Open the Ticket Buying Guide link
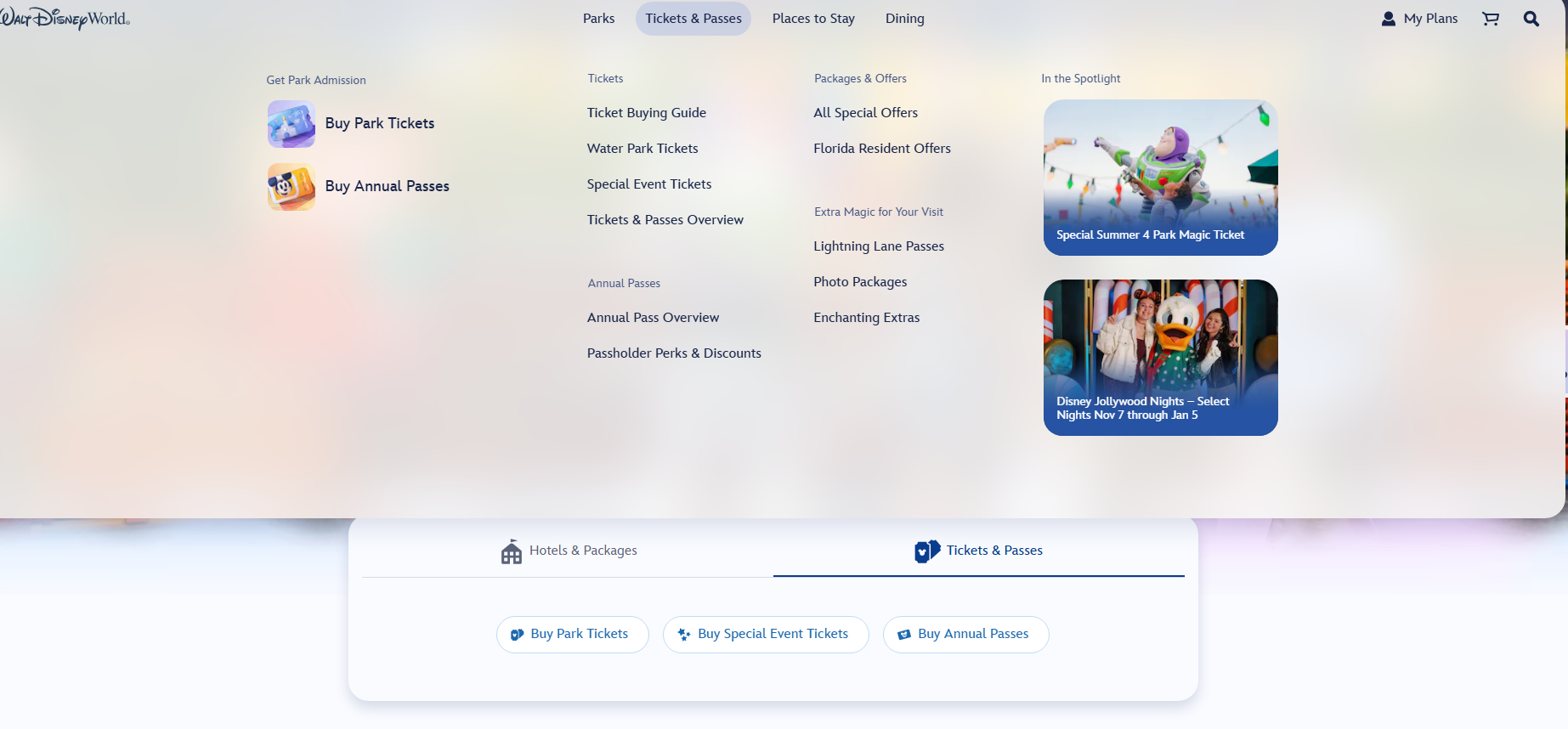 point(647,113)
